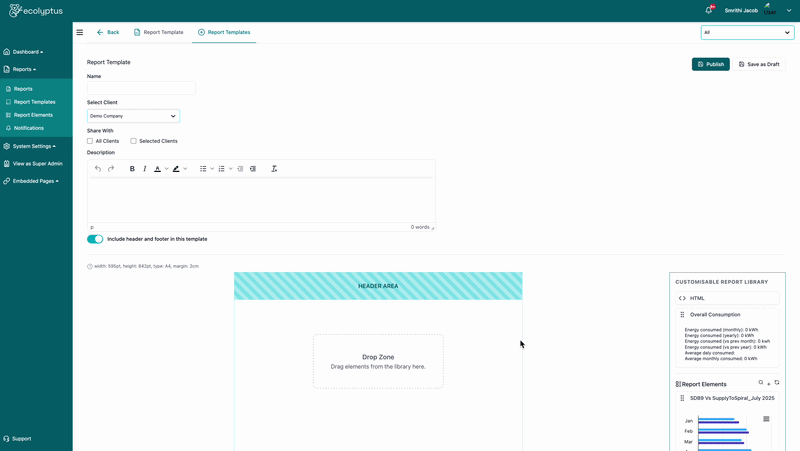Click the Smrithi Jacob user name
The image size is (800, 451).
pyautogui.click(x=741, y=10)
